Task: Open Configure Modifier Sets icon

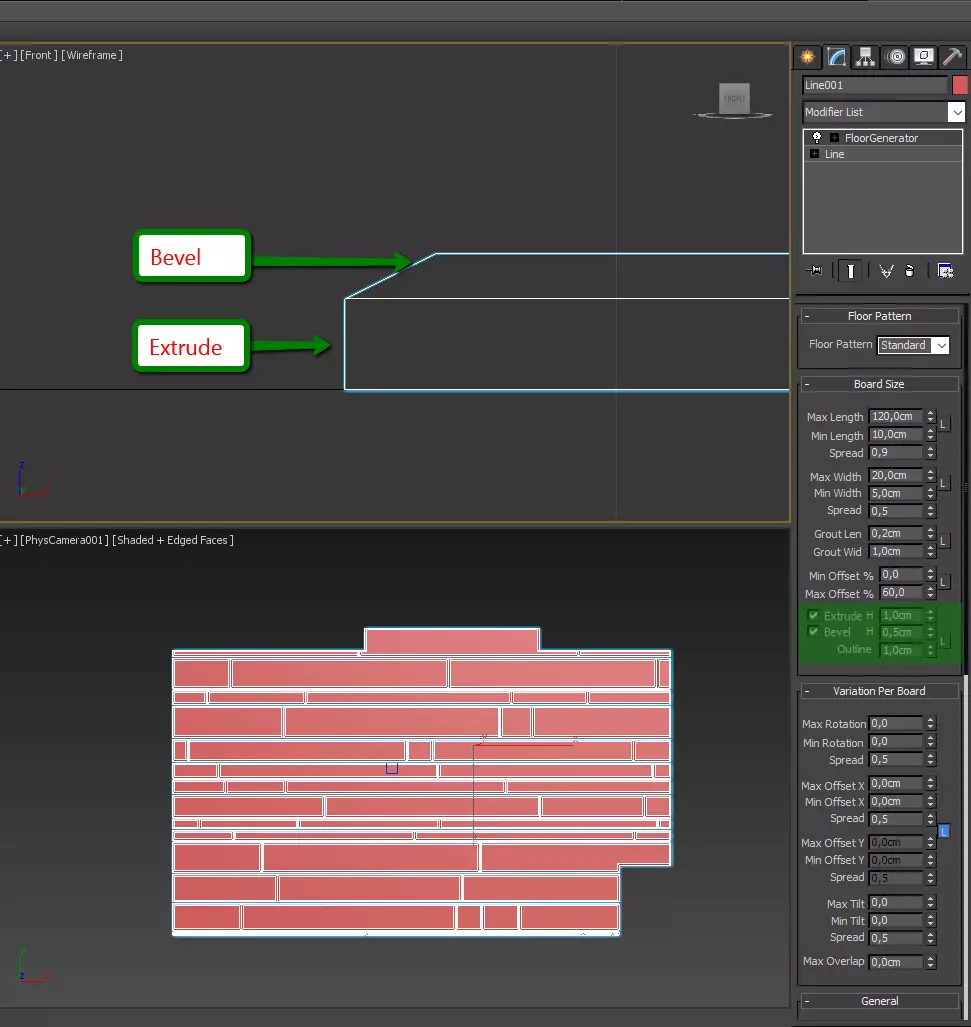Action: [x=945, y=271]
